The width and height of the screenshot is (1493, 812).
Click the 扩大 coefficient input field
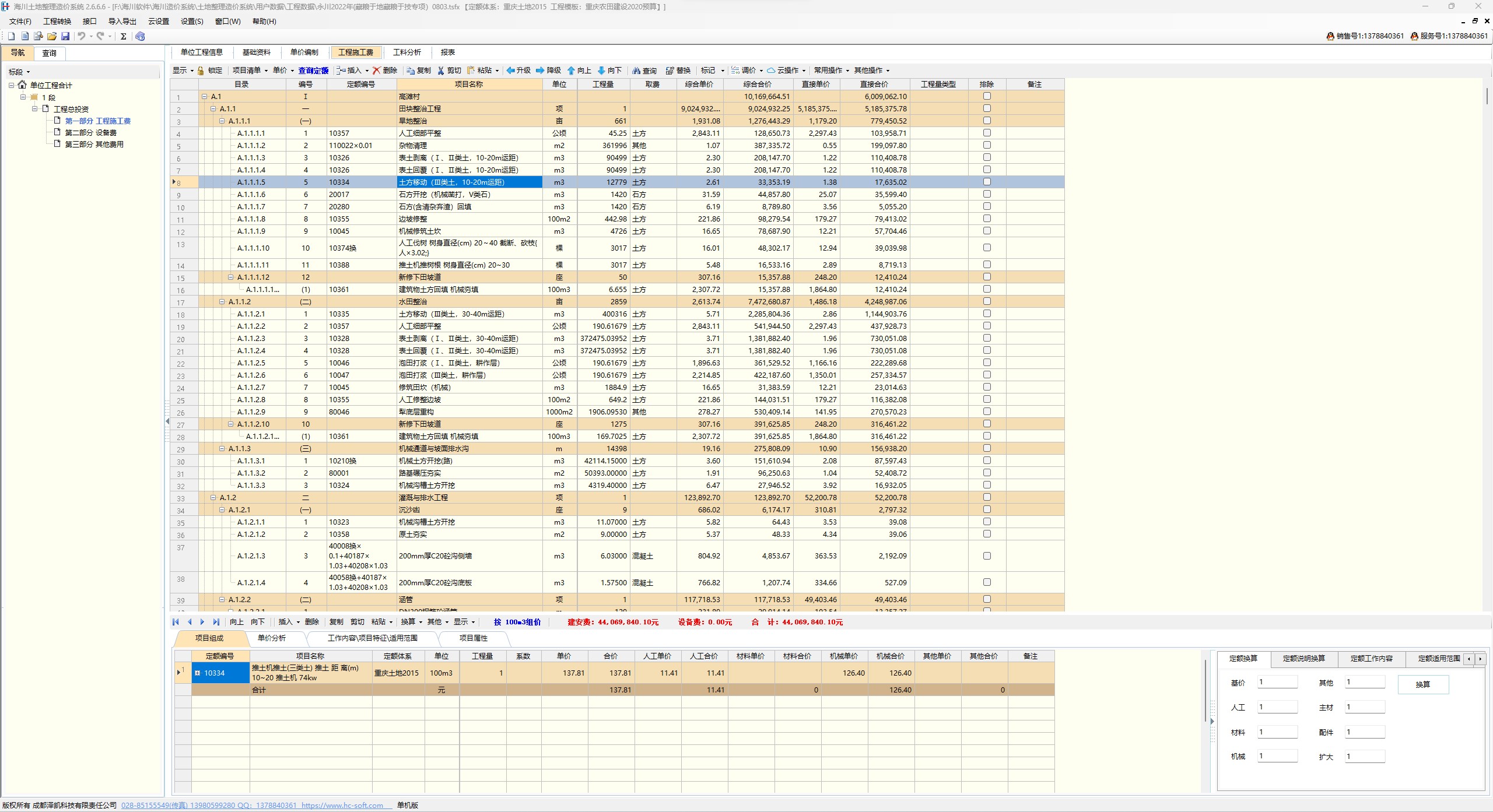point(1365,757)
